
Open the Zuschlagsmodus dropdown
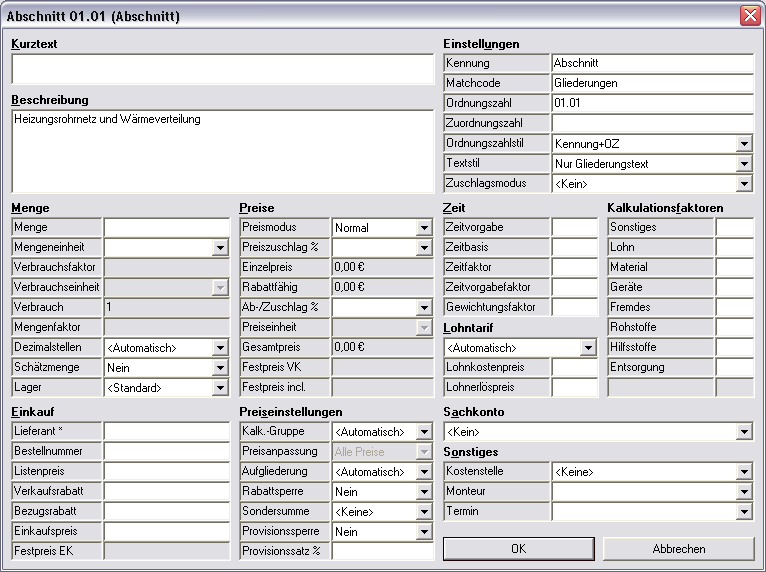(x=744, y=184)
